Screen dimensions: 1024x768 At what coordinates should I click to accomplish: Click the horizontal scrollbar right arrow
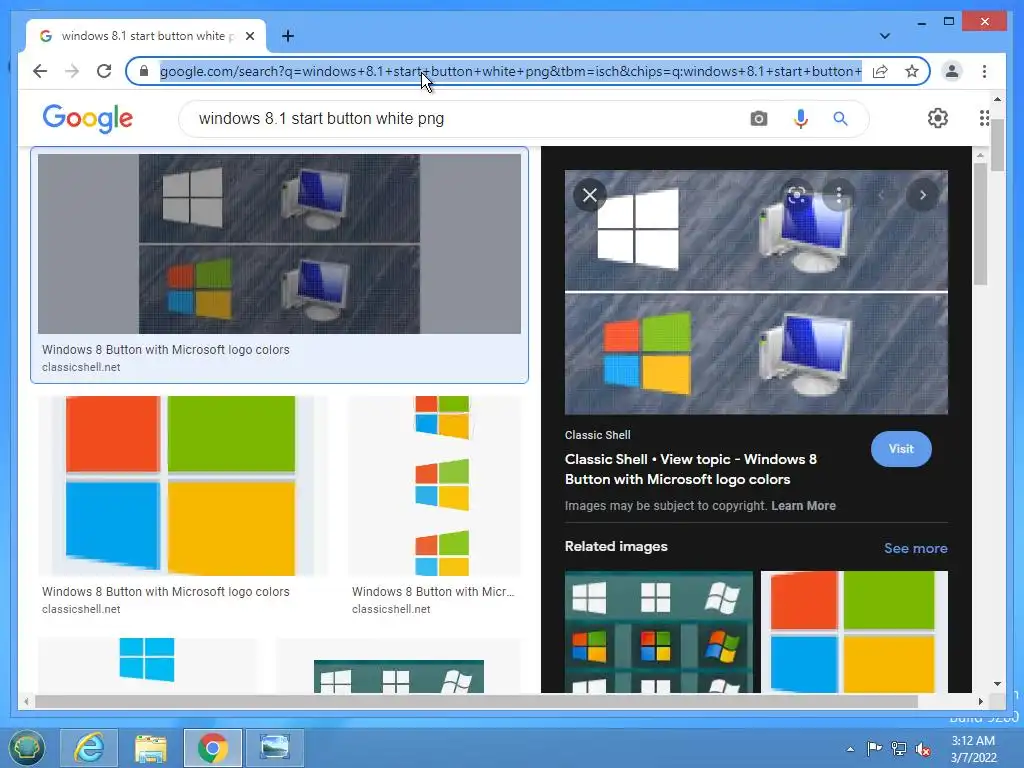[980, 701]
